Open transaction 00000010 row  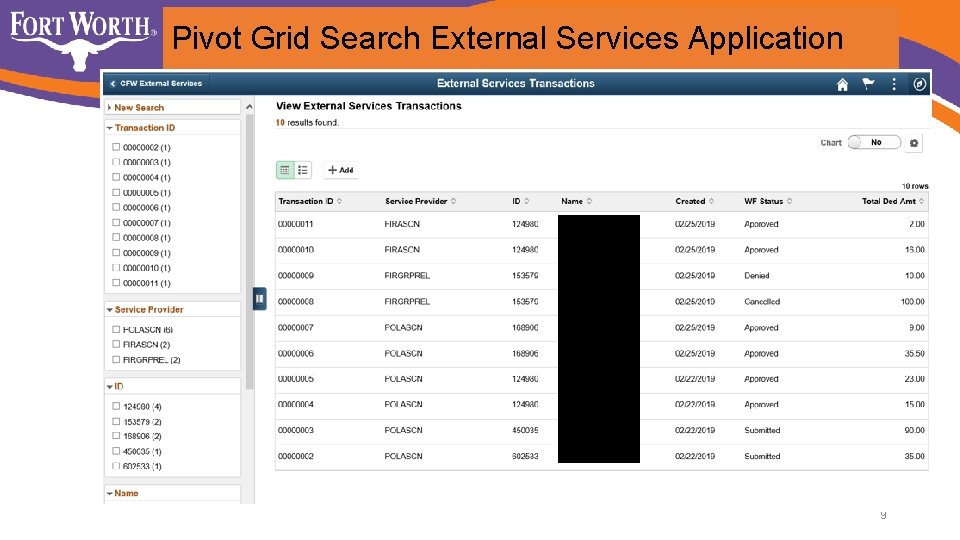pos(602,250)
